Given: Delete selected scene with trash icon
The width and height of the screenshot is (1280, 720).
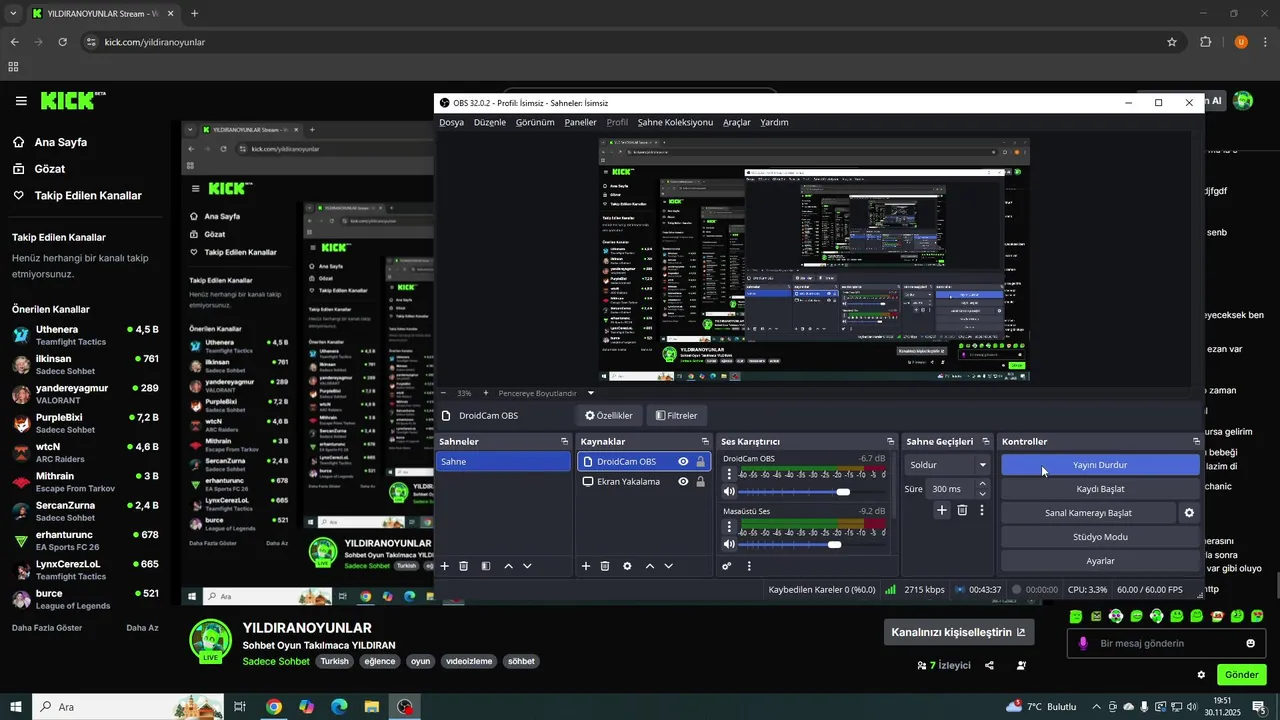Looking at the screenshot, I should click(464, 566).
